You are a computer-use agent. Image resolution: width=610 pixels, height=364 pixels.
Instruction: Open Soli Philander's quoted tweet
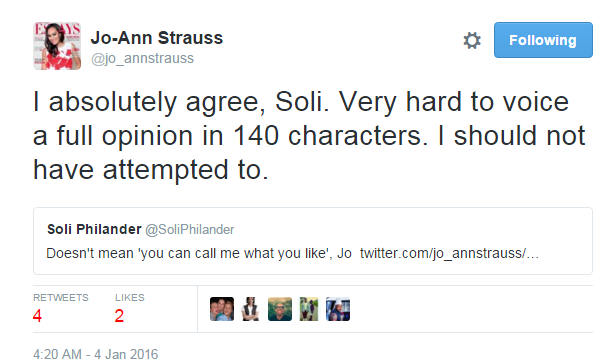[313, 241]
